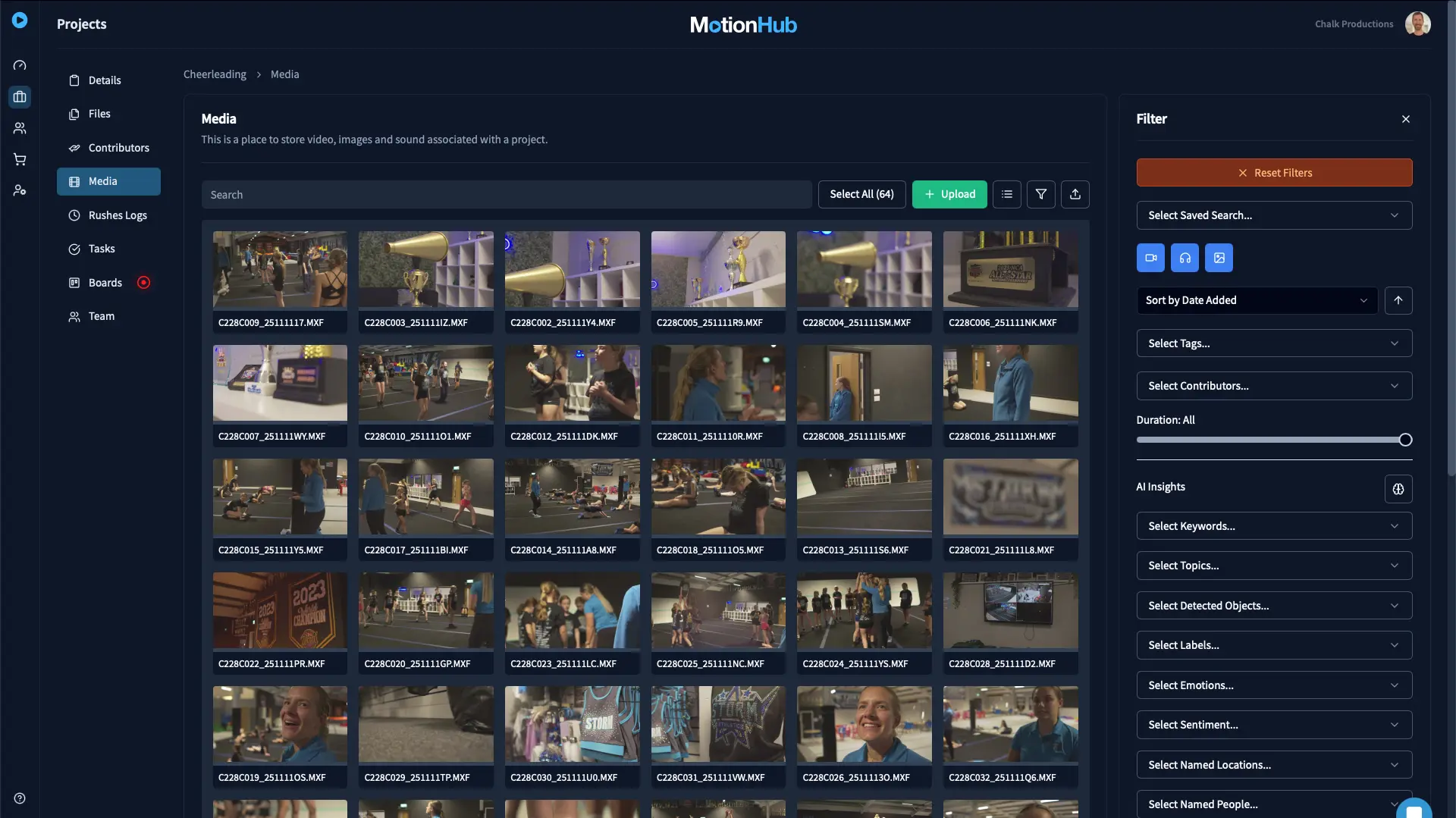Toggle the audio media type filter
Viewport: 1456px width, 818px height.
coord(1185,258)
